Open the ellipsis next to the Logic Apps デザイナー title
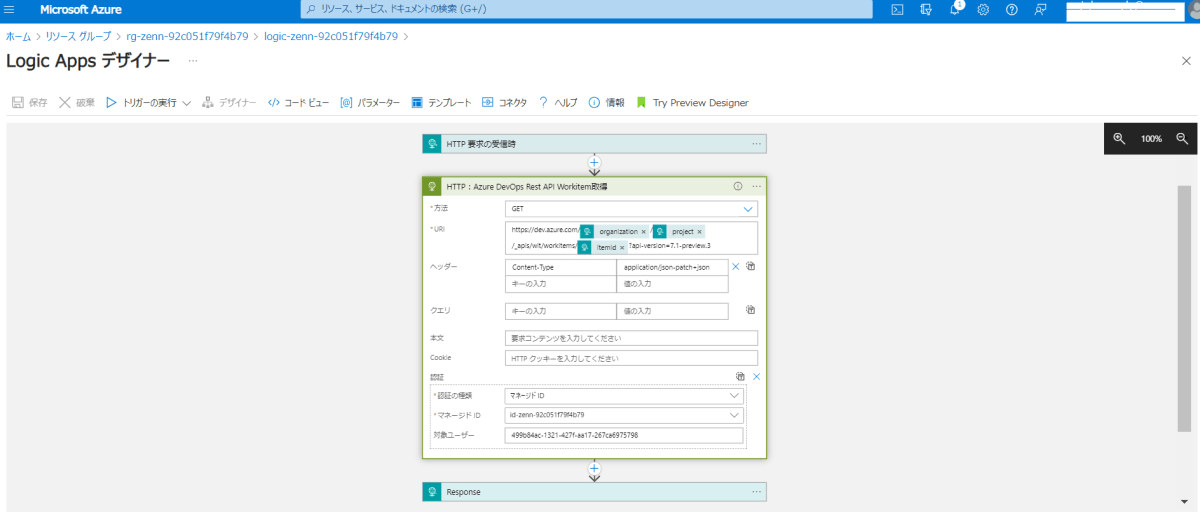This screenshot has width=1200, height=512. [x=193, y=60]
